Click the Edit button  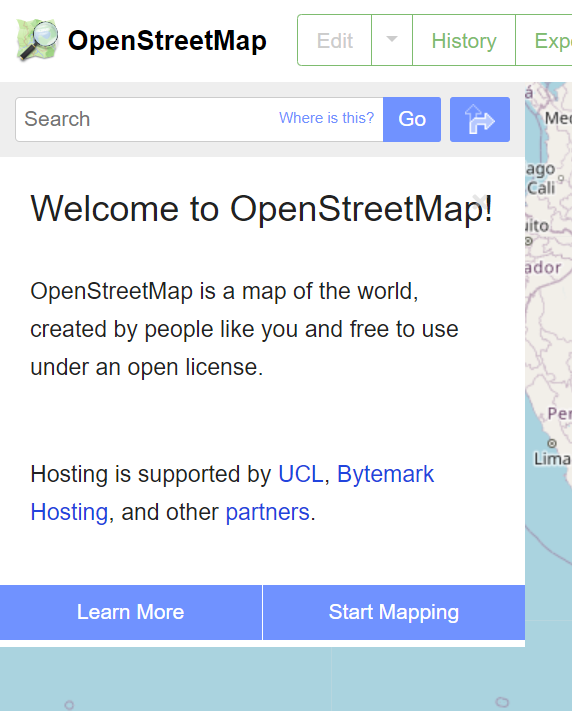pyautogui.click(x=334, y=40)
